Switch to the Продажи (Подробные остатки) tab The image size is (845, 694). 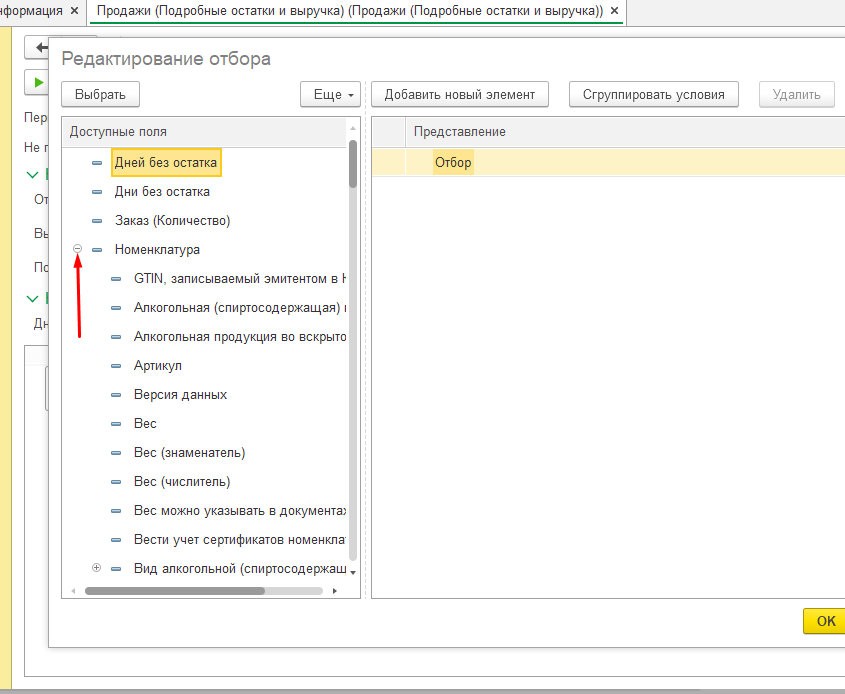coord(350,10)
